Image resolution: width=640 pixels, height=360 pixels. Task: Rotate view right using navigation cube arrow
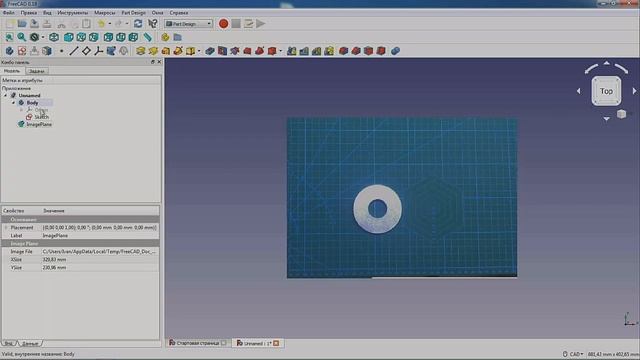tap(634, 91)
